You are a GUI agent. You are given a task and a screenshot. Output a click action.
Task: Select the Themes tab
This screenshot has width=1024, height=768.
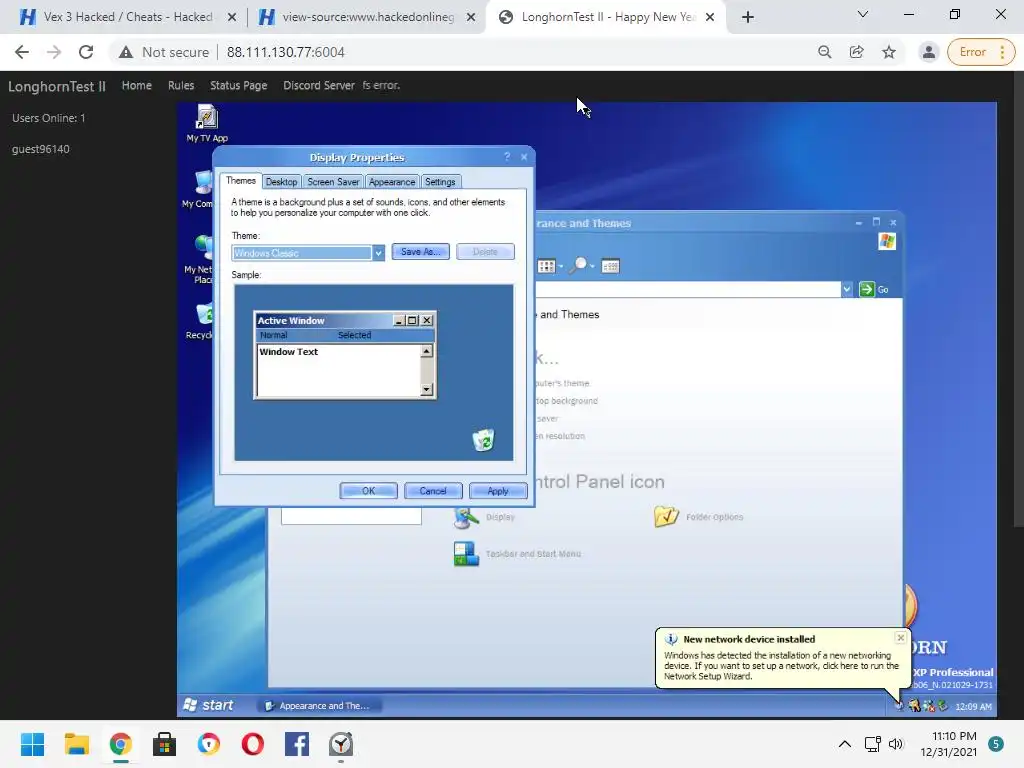(x=241, y=181)
